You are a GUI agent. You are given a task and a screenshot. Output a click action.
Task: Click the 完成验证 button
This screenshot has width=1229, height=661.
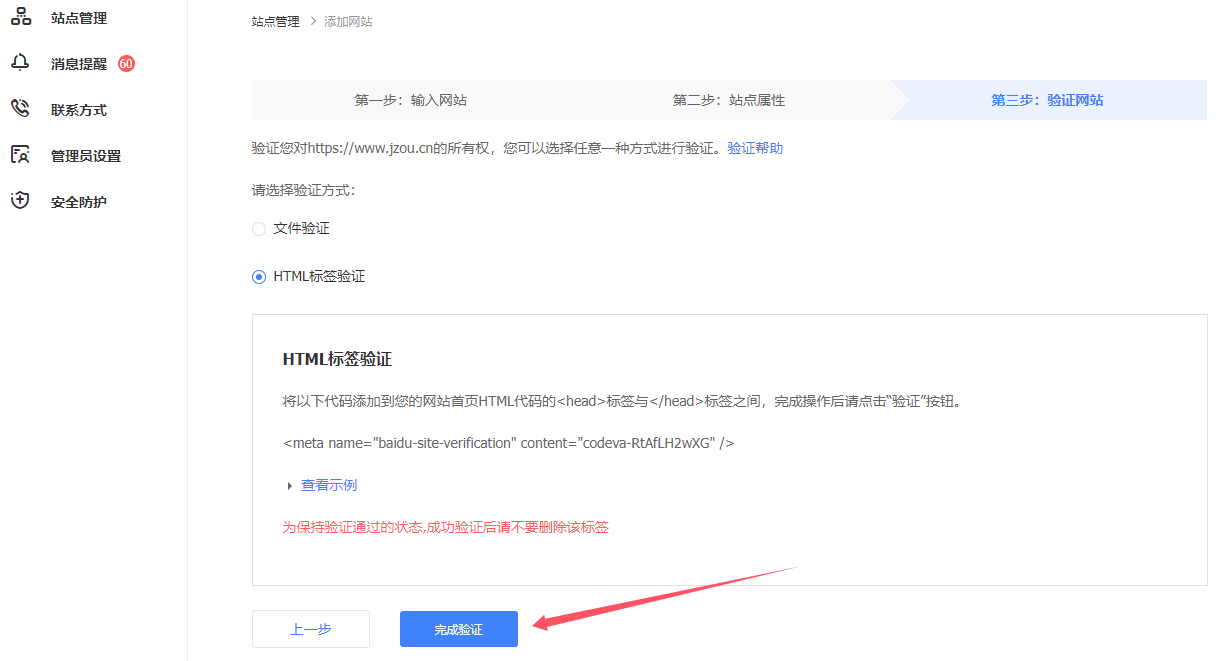459,629
